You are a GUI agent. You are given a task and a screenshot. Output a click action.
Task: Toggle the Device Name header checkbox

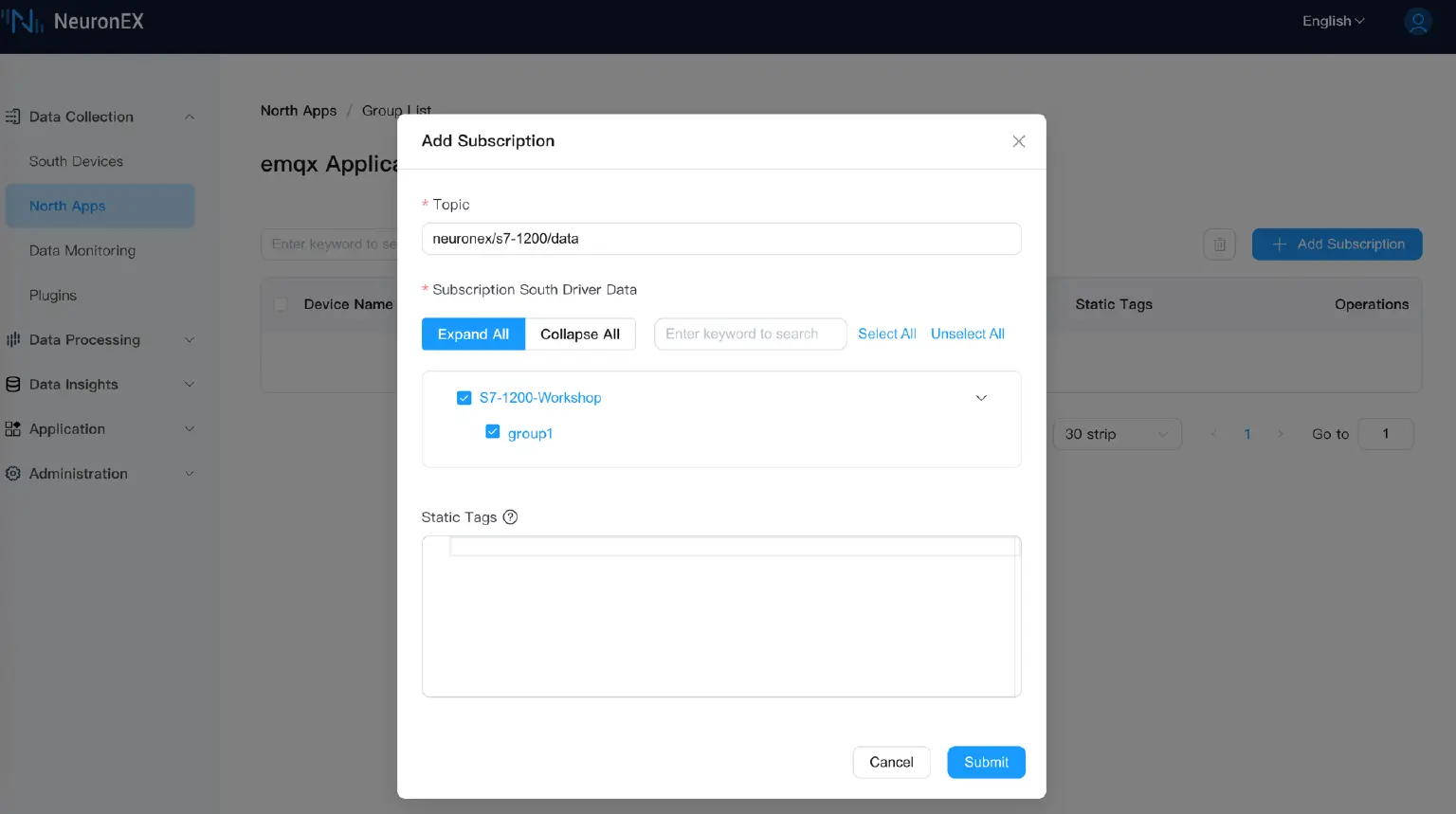[x=281, y=304]
